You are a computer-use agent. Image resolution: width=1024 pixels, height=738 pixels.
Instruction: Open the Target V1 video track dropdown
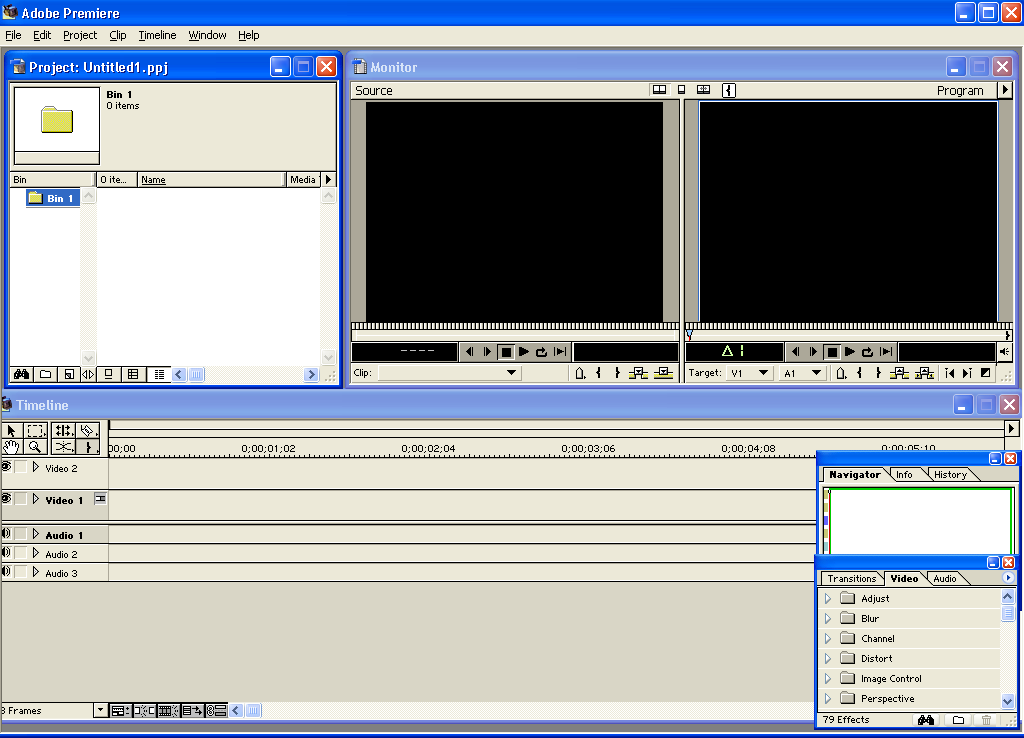tap(749, 373)
